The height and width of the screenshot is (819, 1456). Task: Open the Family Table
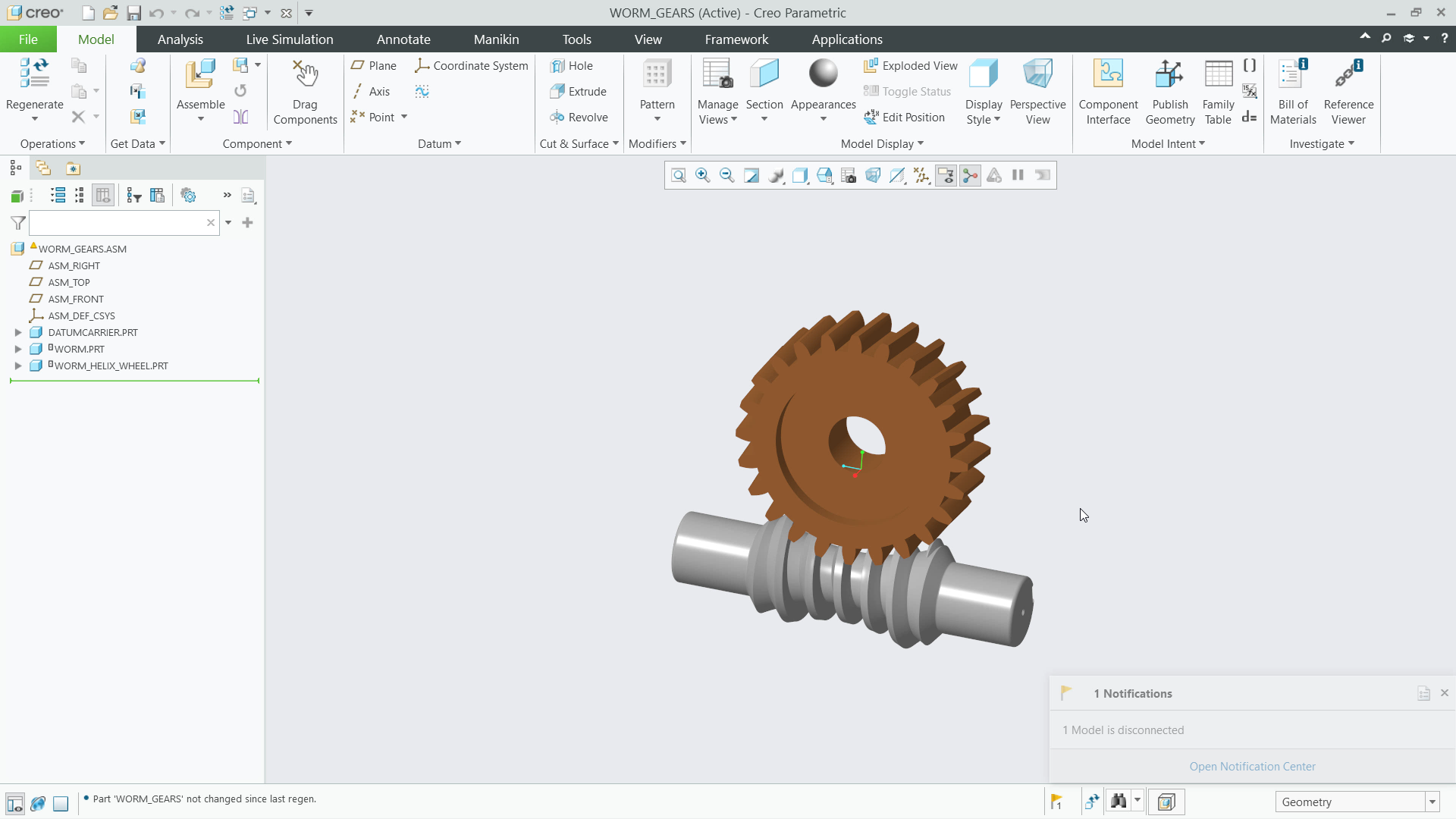(1218, 92)
